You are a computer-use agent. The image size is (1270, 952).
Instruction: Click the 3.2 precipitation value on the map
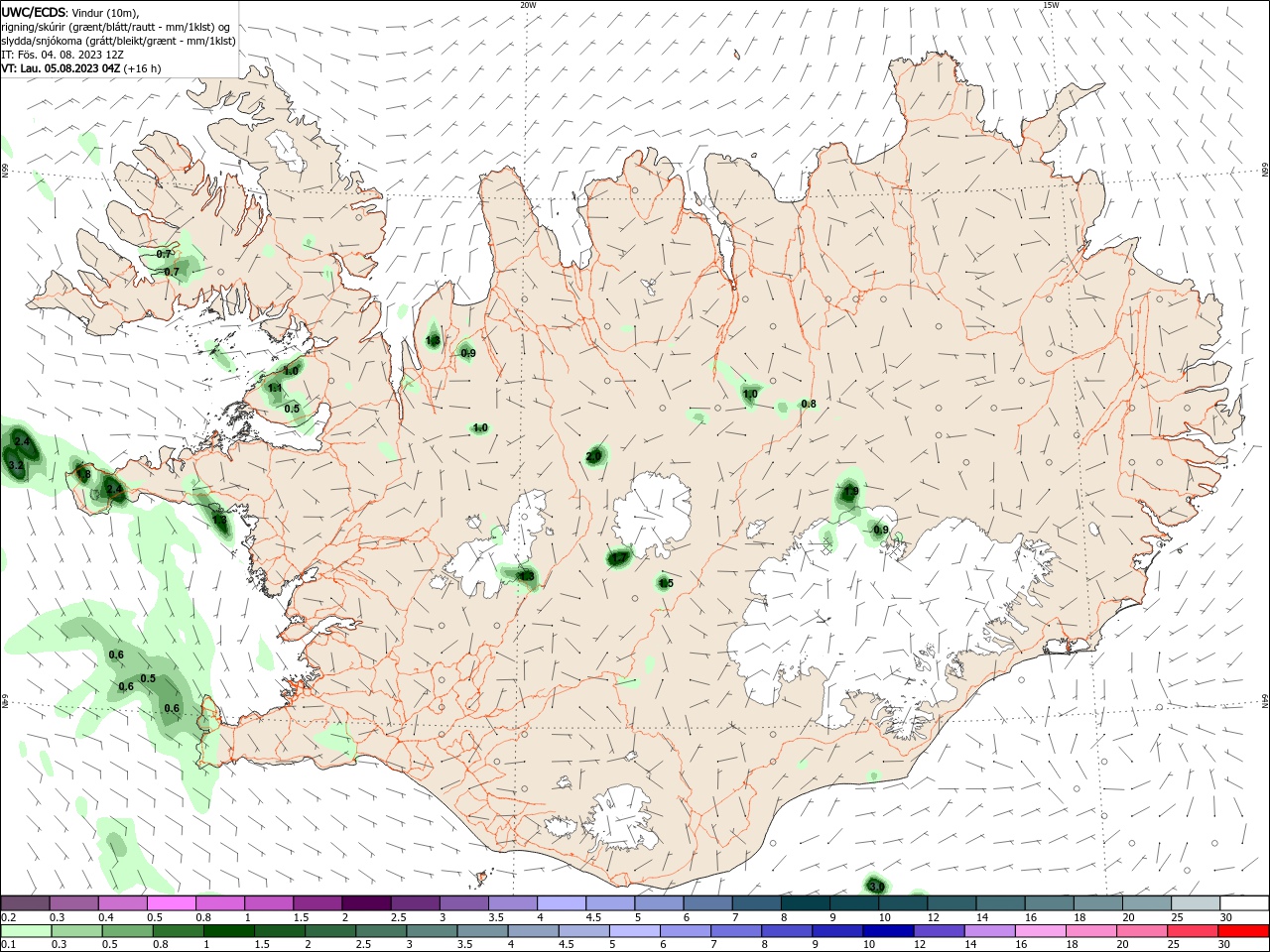pyautogui.click(x=15, y=465)
